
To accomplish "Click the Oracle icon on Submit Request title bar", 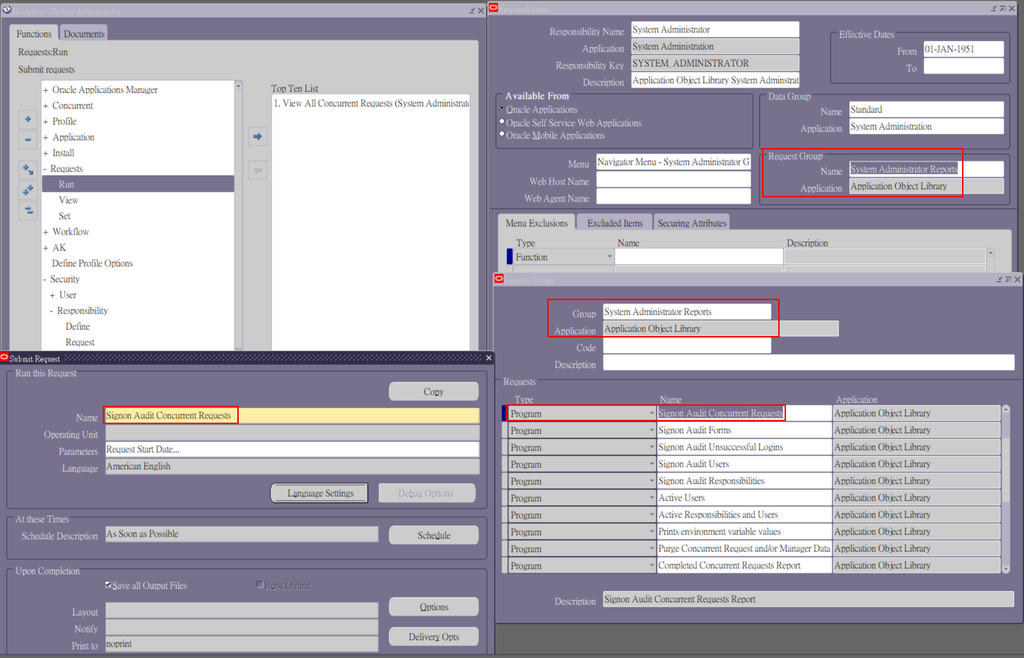I will coord(5,358).
